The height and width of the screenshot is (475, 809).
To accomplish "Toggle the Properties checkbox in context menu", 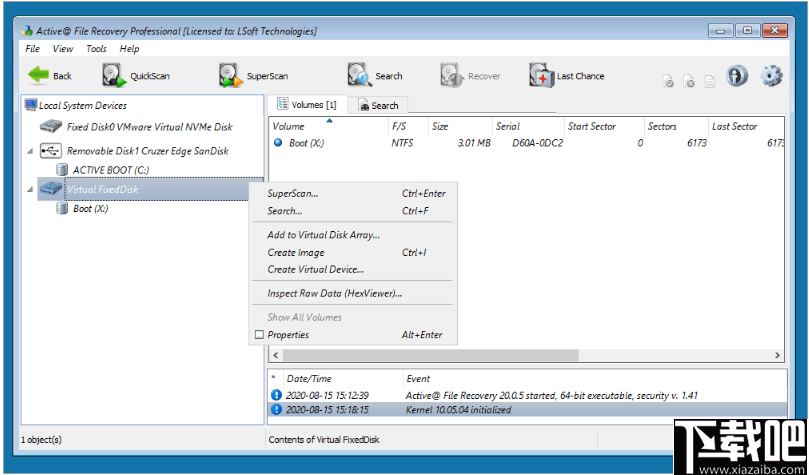I will point(260,335).
